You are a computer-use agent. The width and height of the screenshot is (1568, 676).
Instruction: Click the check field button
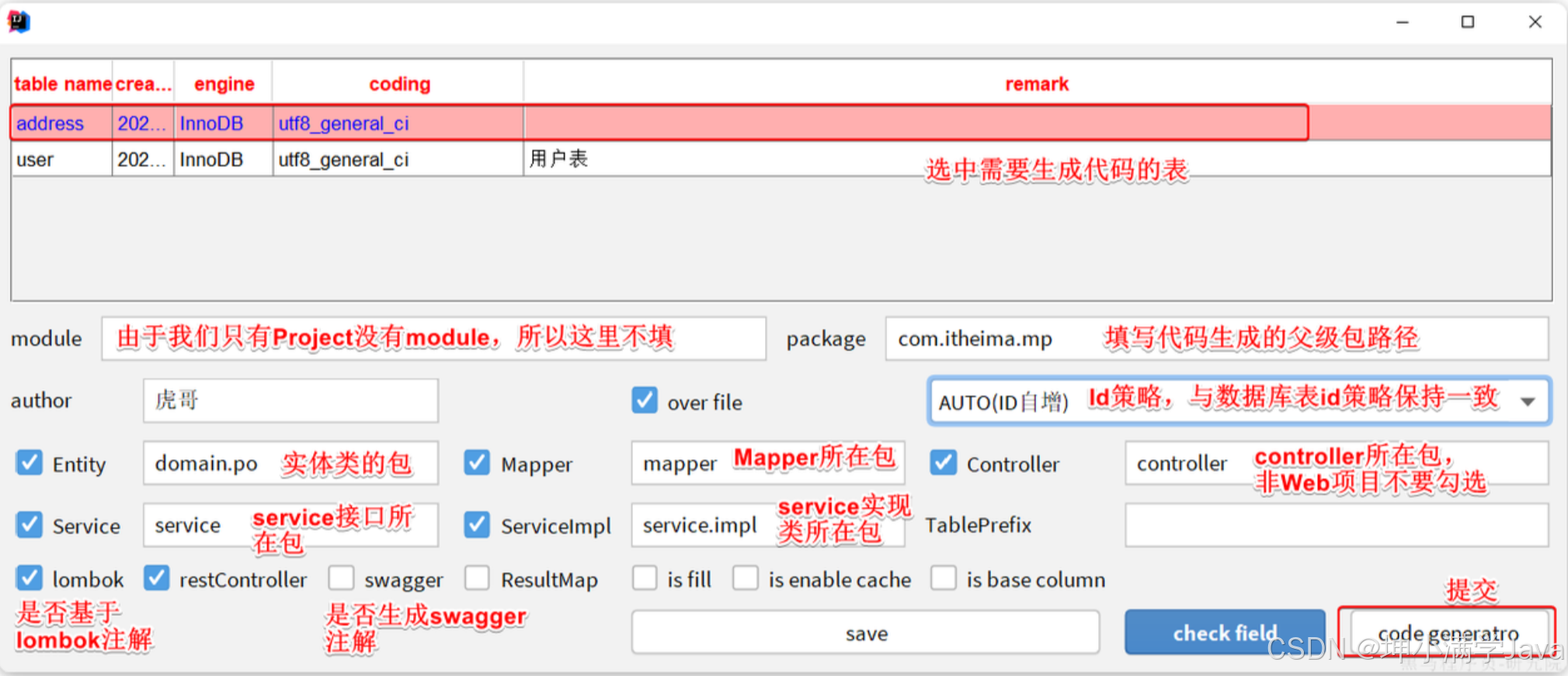coord(1225,632)
